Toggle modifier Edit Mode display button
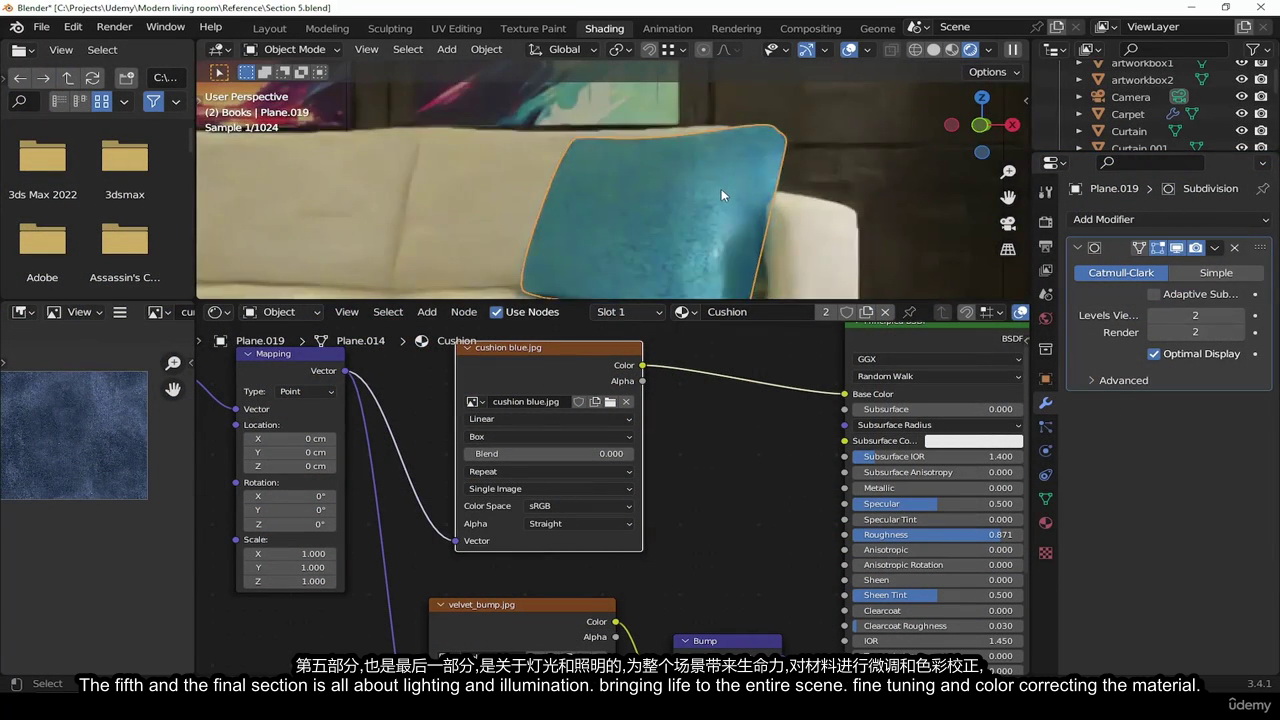1280x720 pixels. coord(1158,248)
